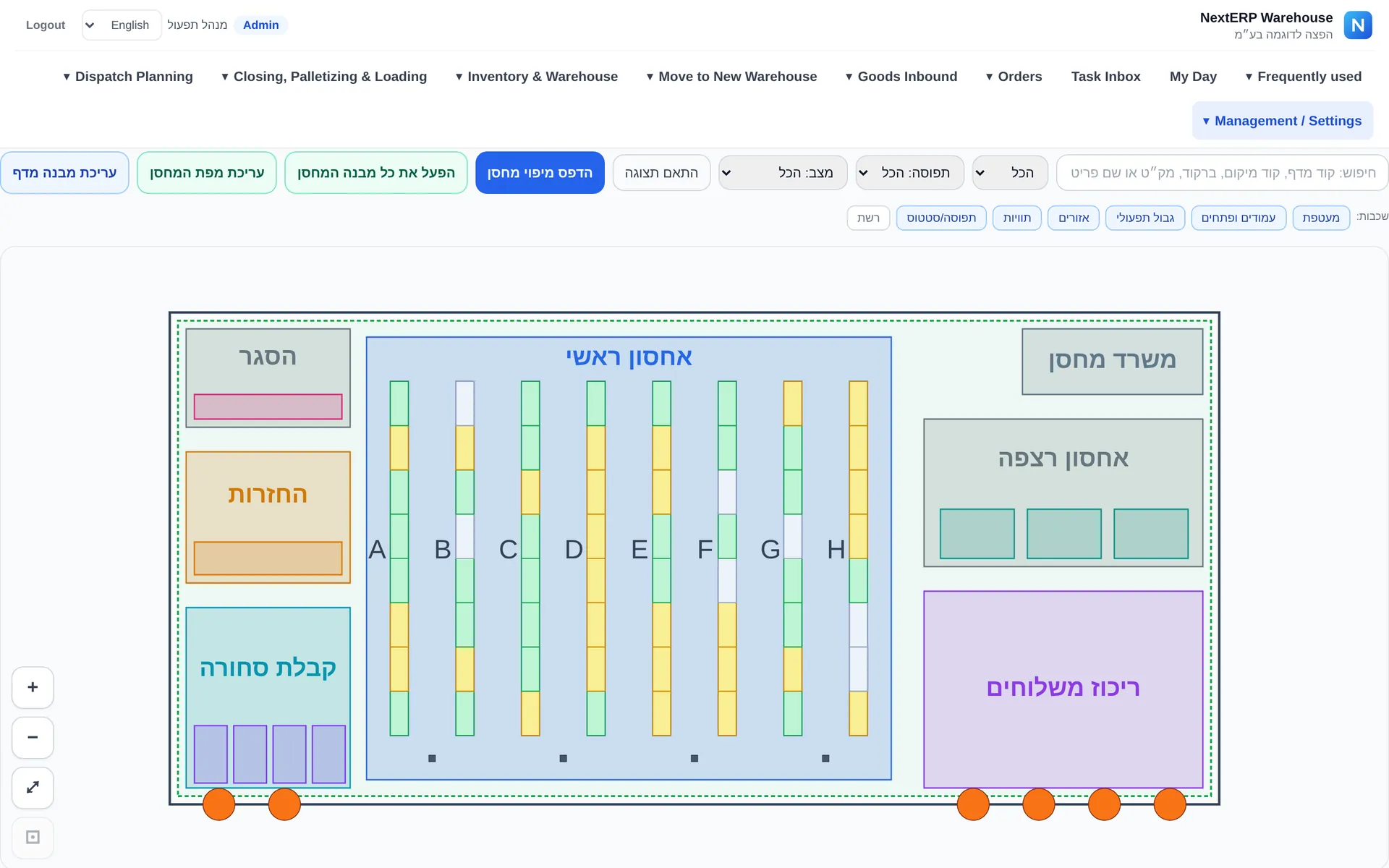
Task: Click the location search input field
Action: click(x=1222, y=173)
